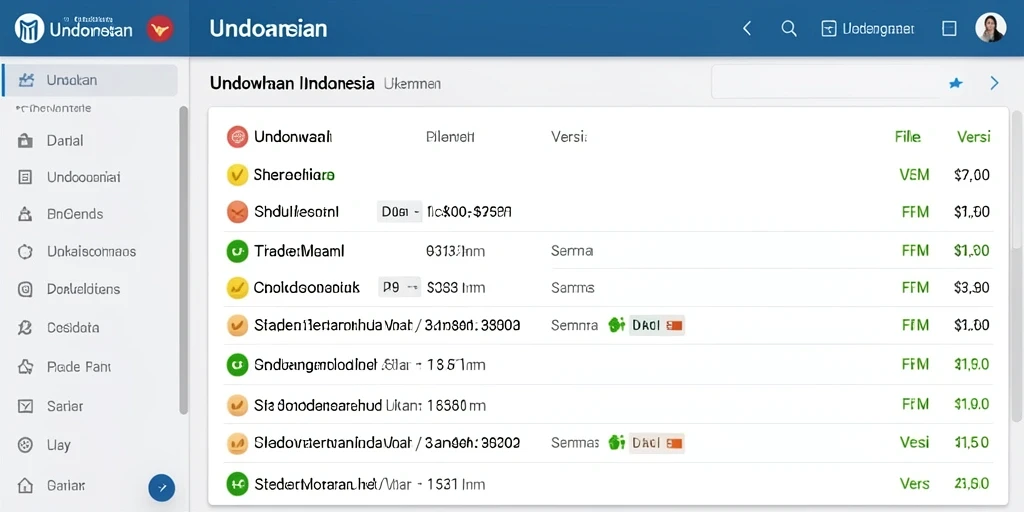Image resolution: width=1024 pixels, height=512 pixels.
Task: Click the blue star favorite icon
Action: point(955,83)
